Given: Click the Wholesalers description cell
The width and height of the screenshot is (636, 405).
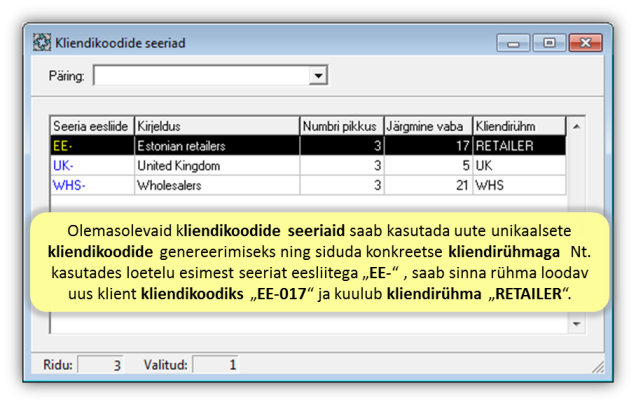Looking at the screenshot, I should [217, 185].
